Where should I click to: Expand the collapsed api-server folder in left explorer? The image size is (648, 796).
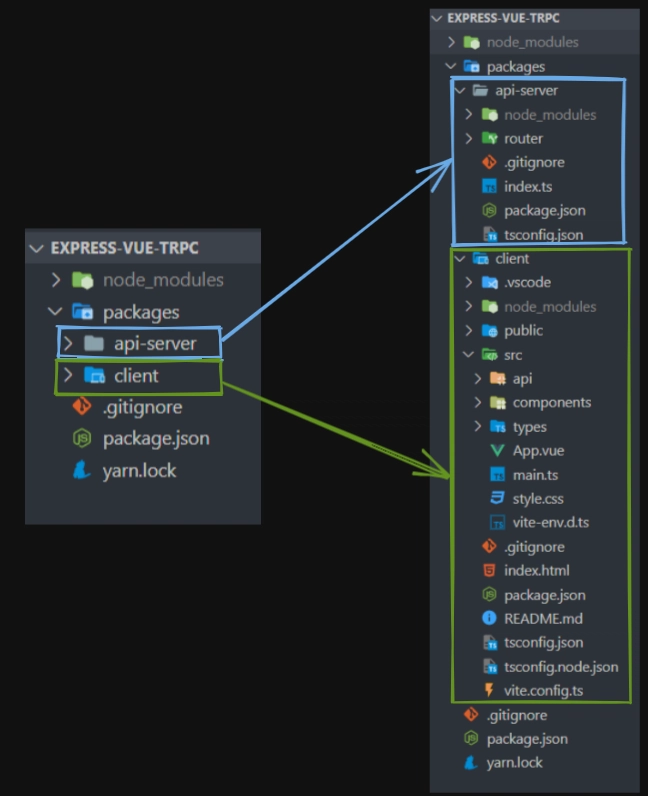pyautogui.click(x=68, y=345)
